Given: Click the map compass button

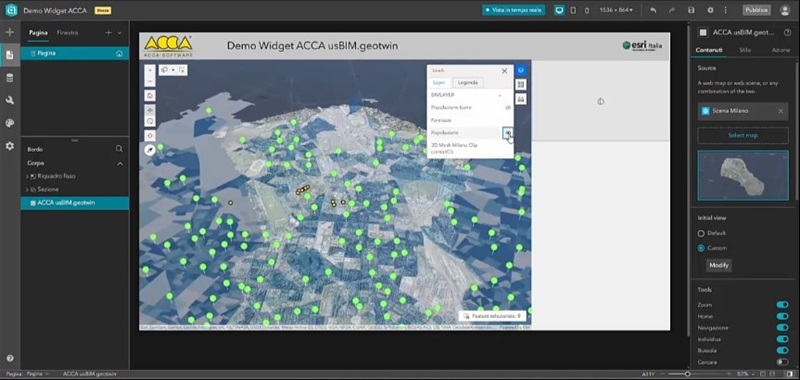Looking at the screenshot, I should click(x=150, y=149).
